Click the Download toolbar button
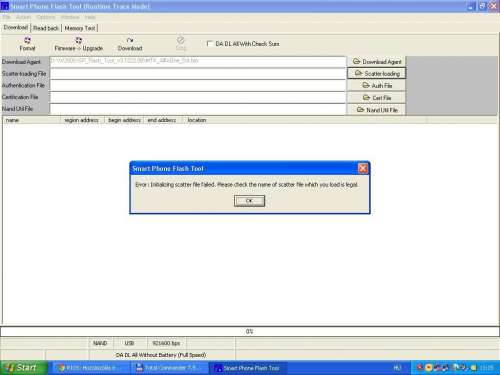The width and height of the screenshot is (500, 375). click(x=130, y=44)
